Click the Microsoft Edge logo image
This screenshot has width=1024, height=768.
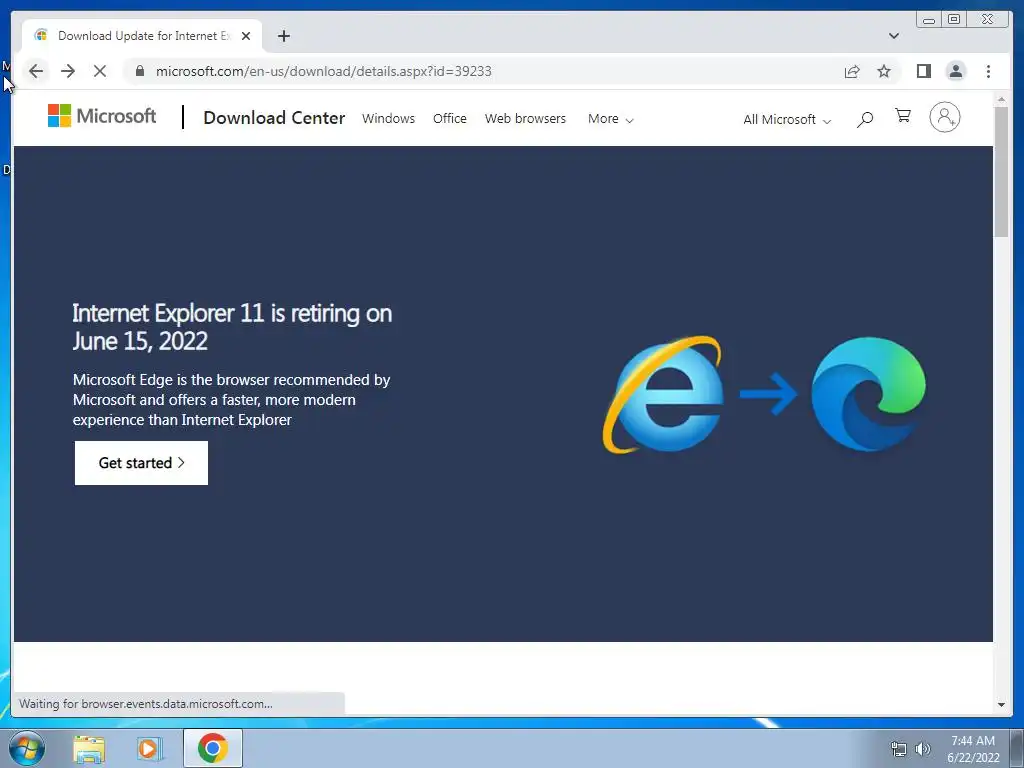(x=868, y=394)
